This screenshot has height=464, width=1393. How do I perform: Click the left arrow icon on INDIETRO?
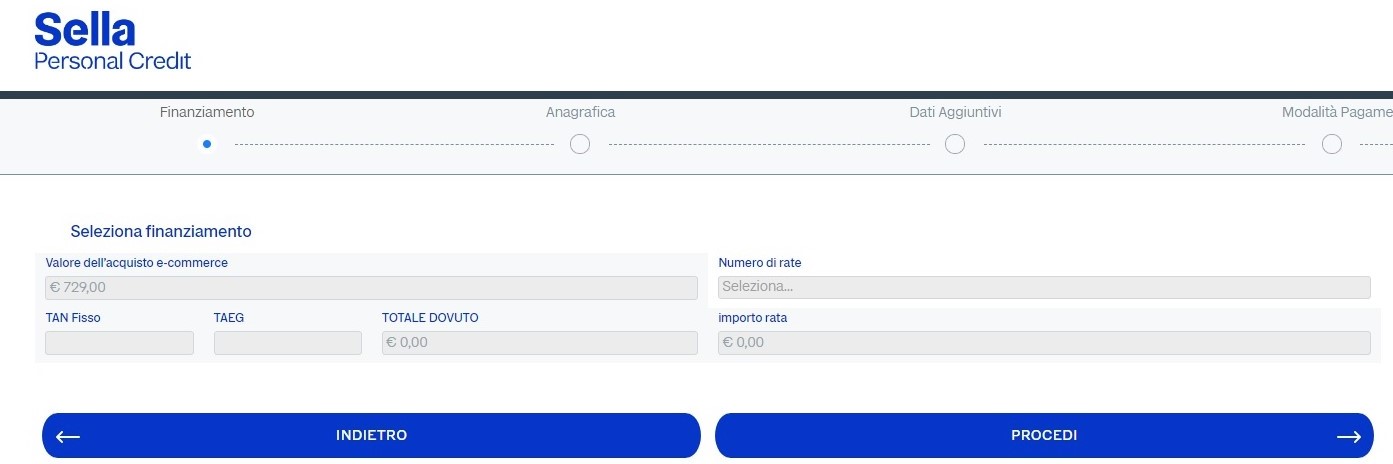pos(68,436)
